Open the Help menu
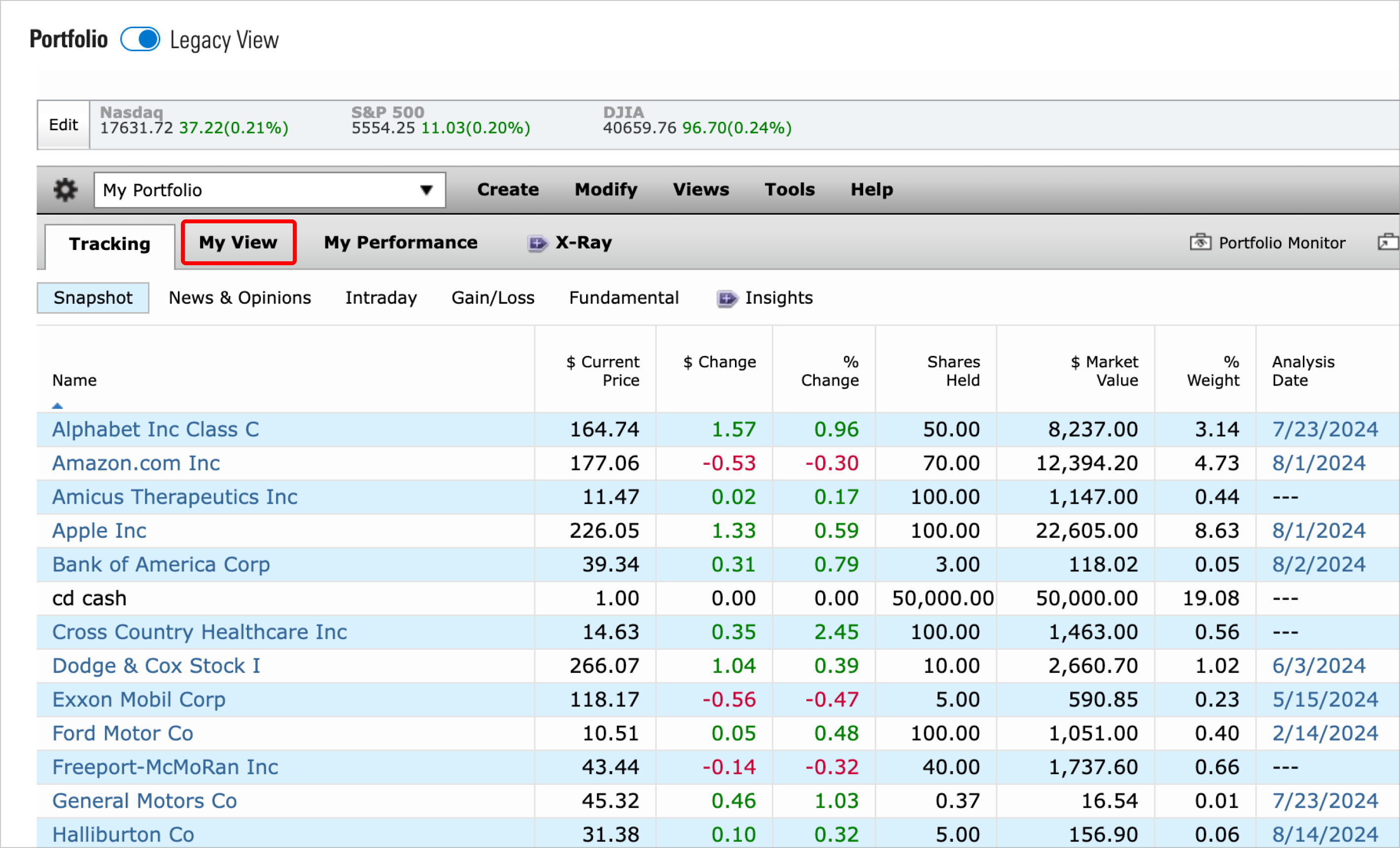Image resolution: width=1400 pixels, height=848 pixels. (x=872, y=189)
